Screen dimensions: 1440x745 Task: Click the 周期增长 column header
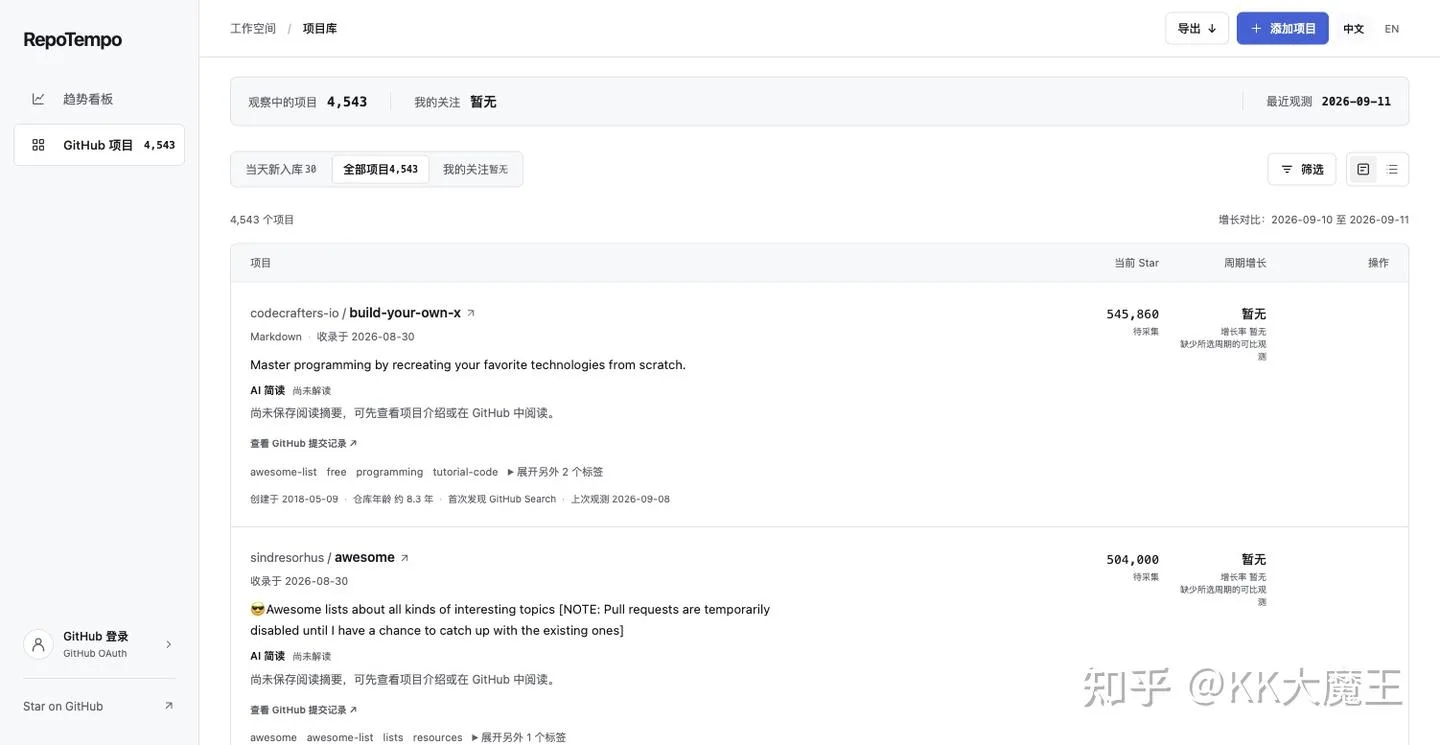pyautogui.click(x=1245, y=263)
